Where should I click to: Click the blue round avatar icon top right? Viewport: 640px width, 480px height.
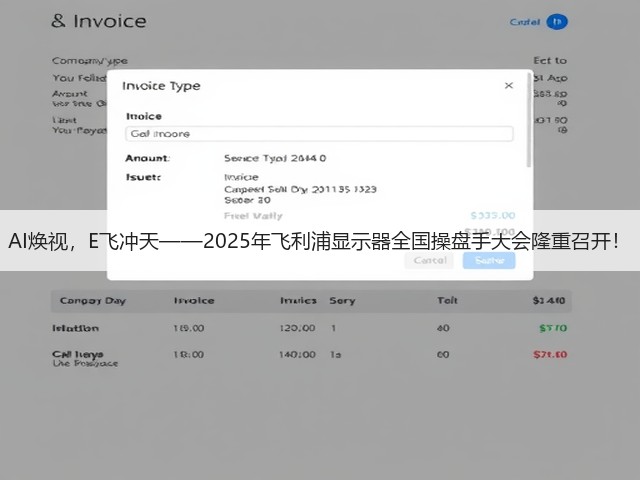tap(557, 22)
